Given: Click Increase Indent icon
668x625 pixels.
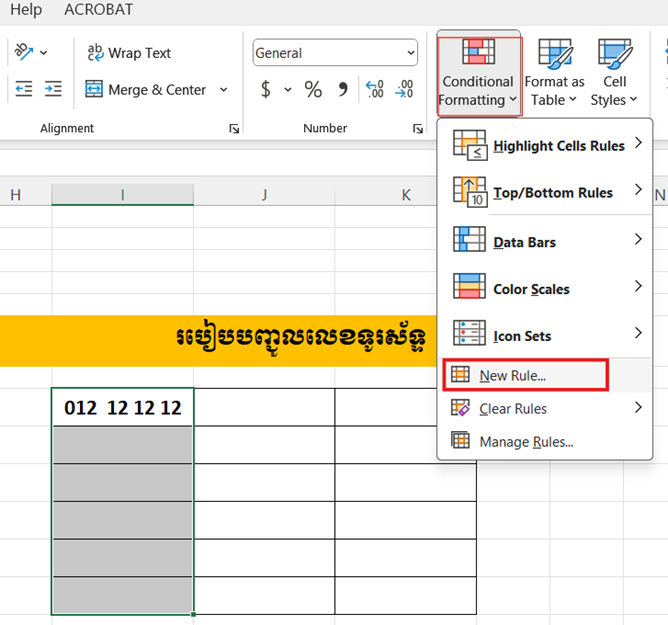Looking at the screenshot, I should pos(53,89).
